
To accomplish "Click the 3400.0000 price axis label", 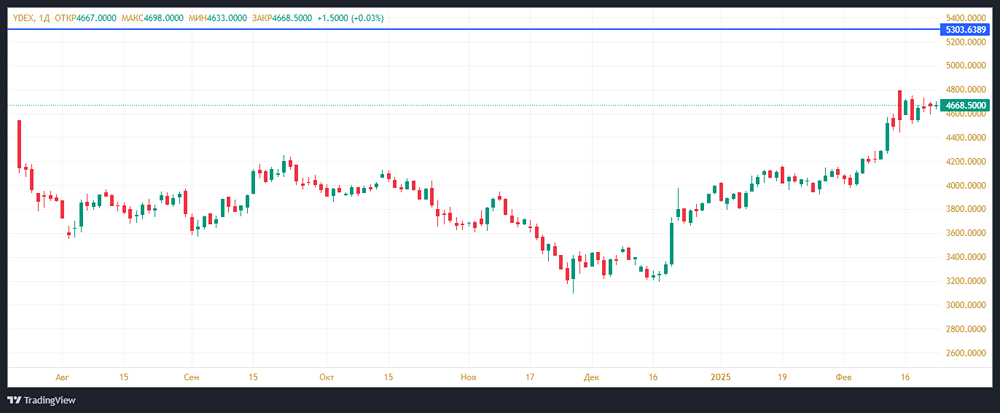I will 967,257.
